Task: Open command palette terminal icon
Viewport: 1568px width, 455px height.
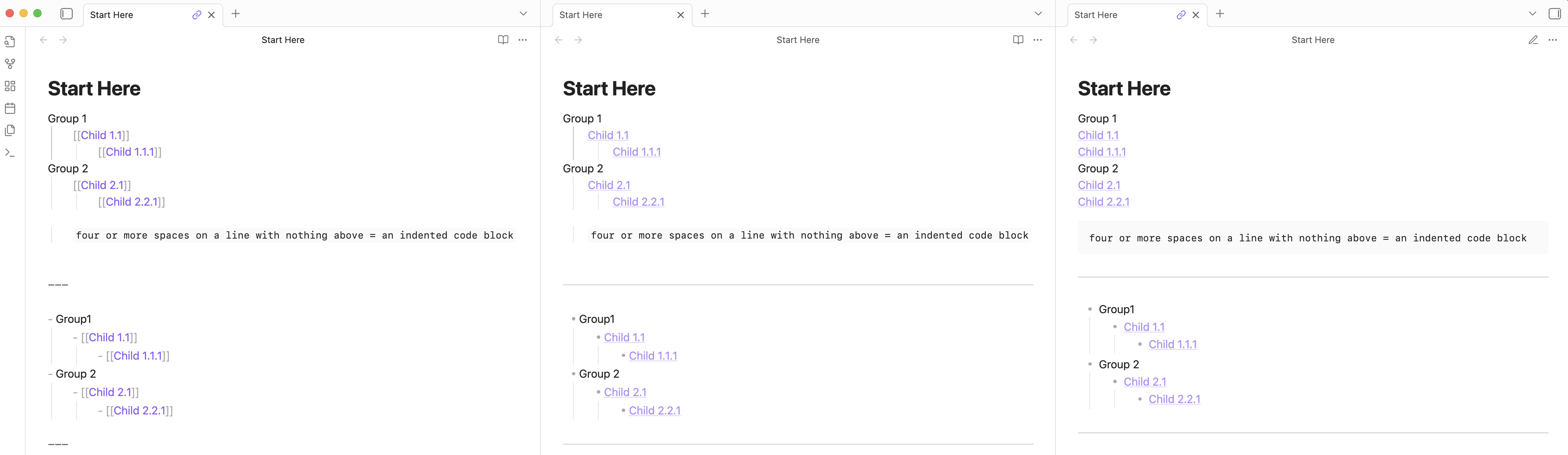Action: click(10, 153)
